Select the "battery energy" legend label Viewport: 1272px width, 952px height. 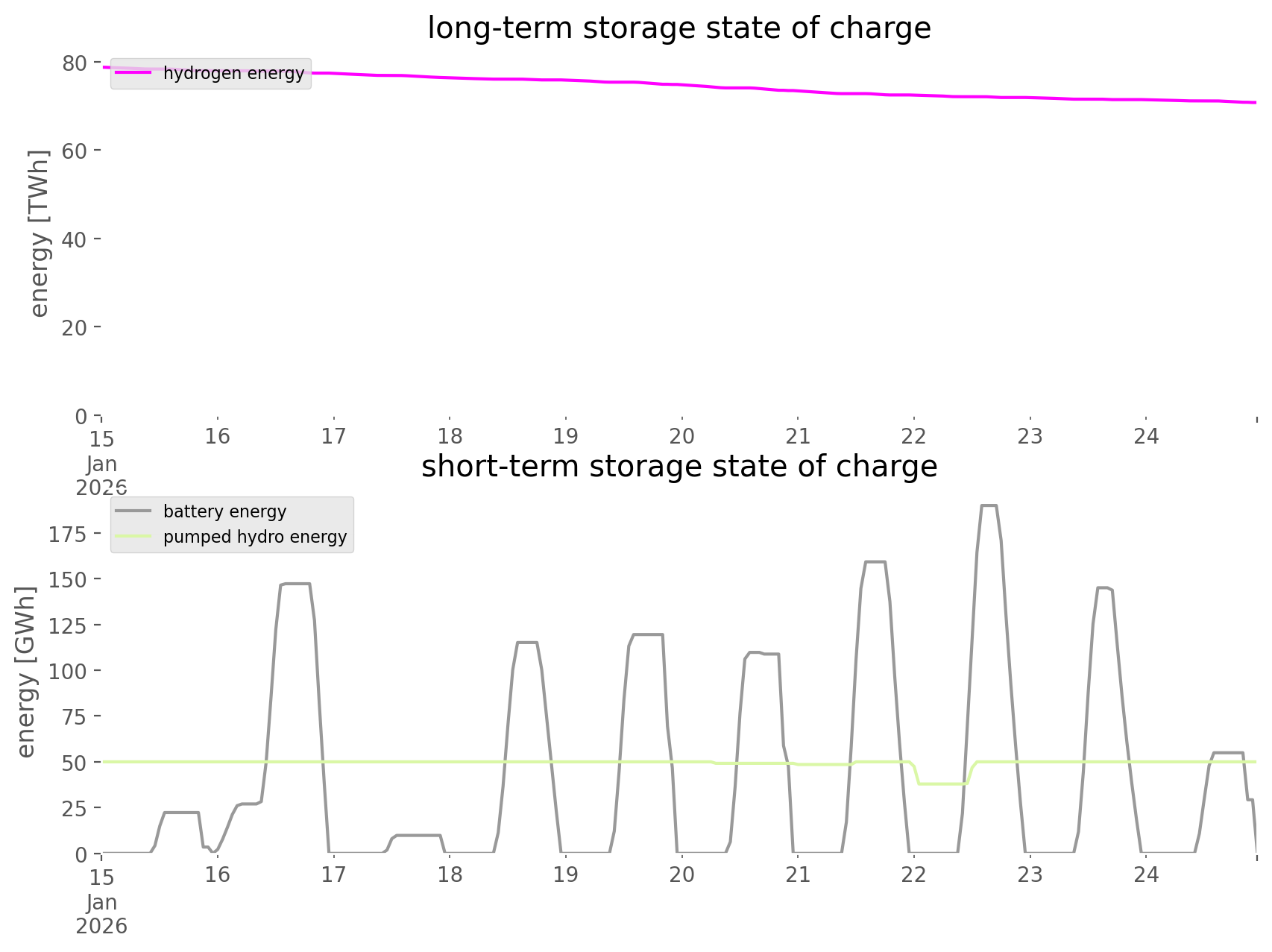pos(224,511)
